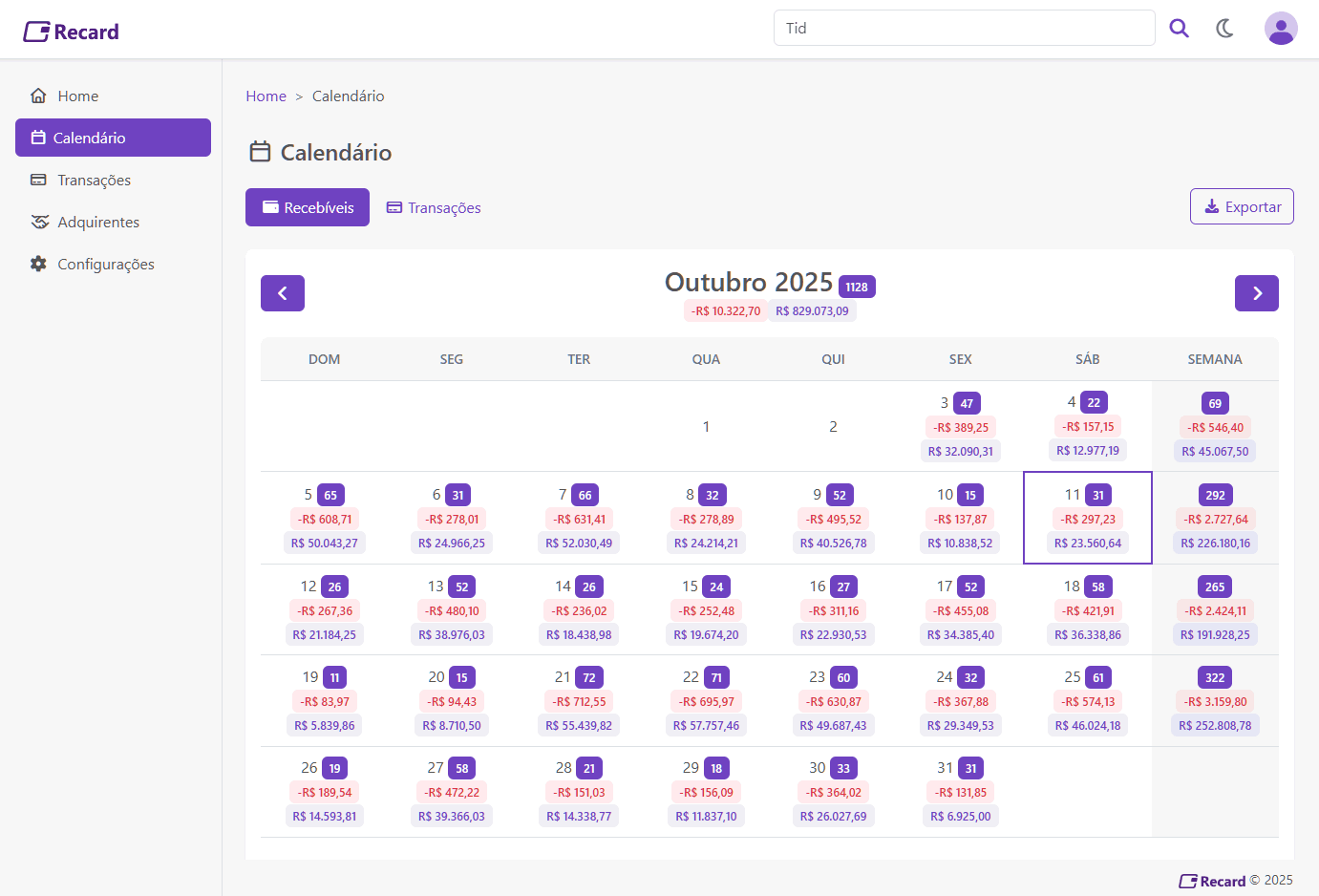Open day 21 count badge 72
The image size is (1319, 896).
(589, 677)
